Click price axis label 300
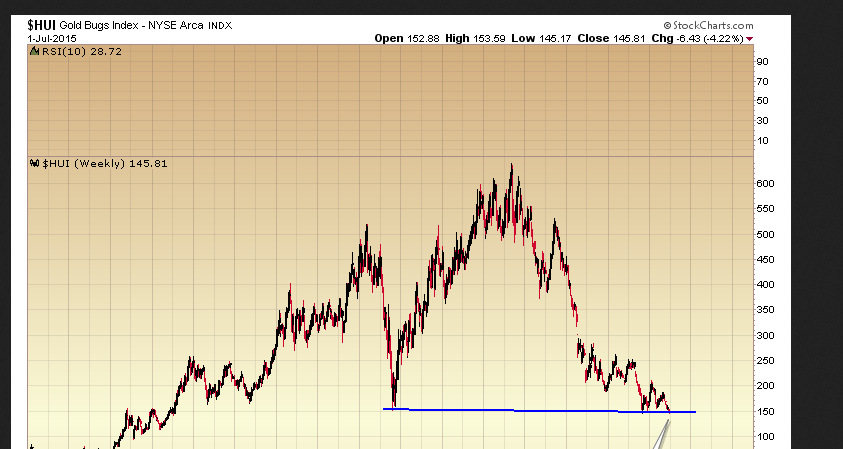The height and width of the screenshot is (449, 843). coord(765,336)
